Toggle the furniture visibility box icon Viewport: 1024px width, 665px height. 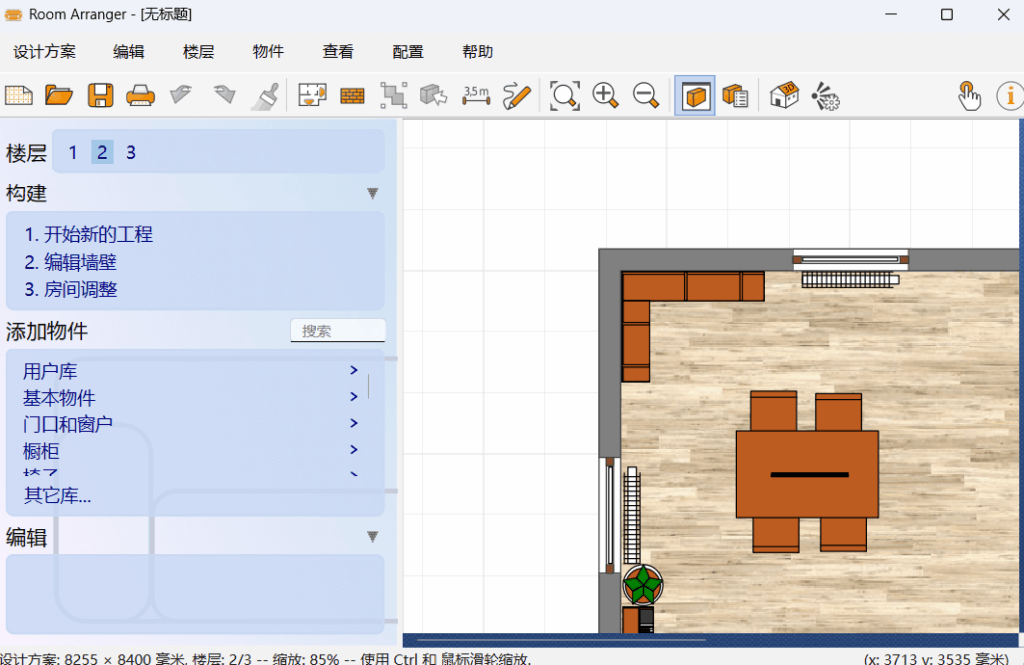click(x=694, y=95)
